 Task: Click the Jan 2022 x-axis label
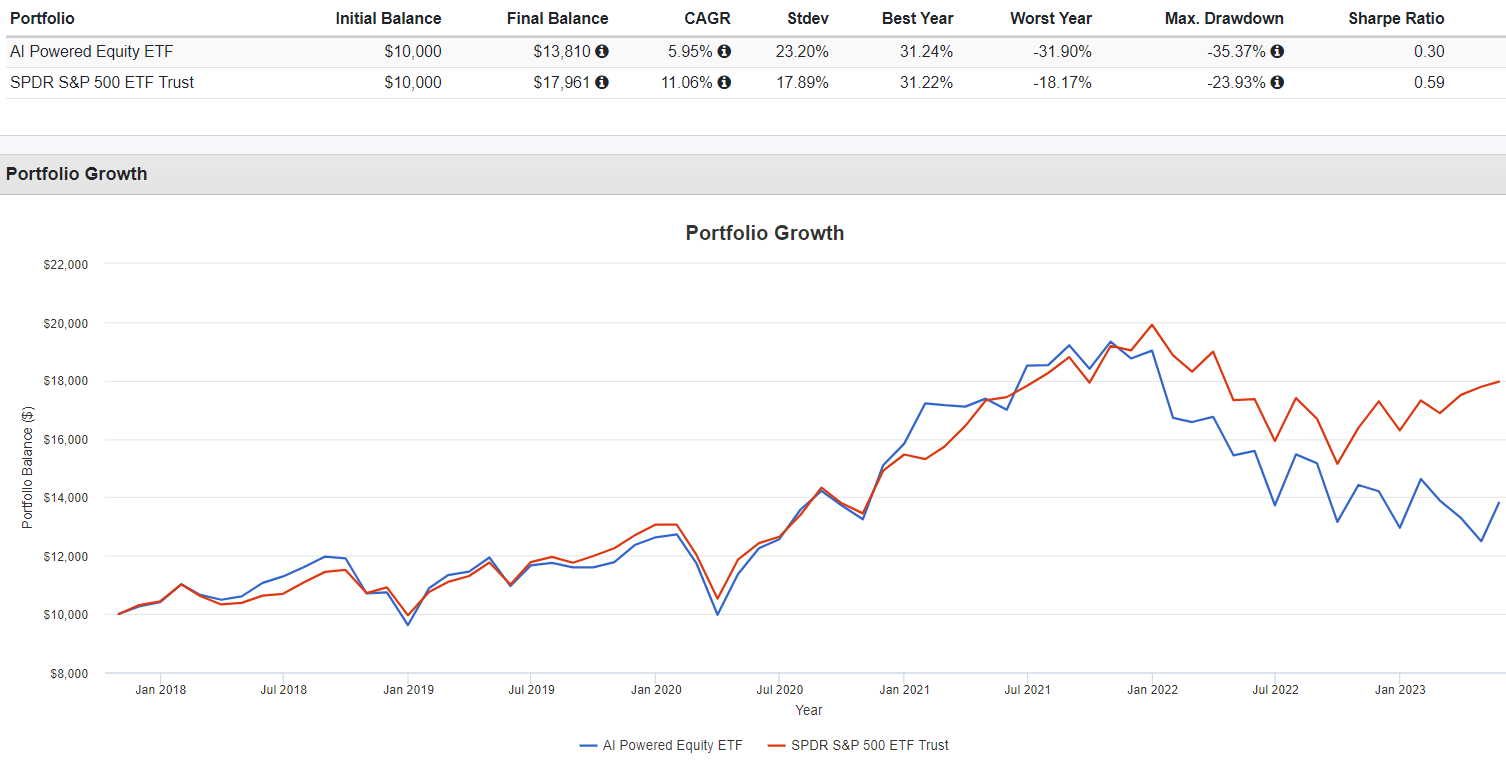click(1152, 690)
